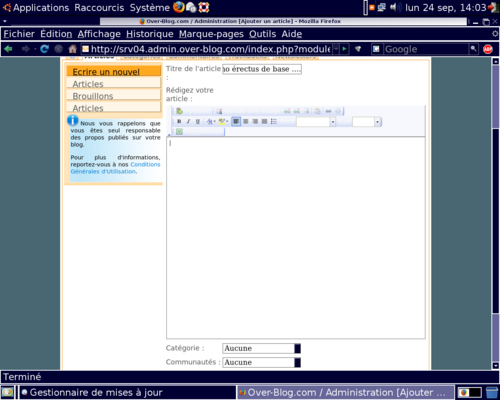Align text right in editor
Screen dimensions: 500x400
(x=255, y=121)
